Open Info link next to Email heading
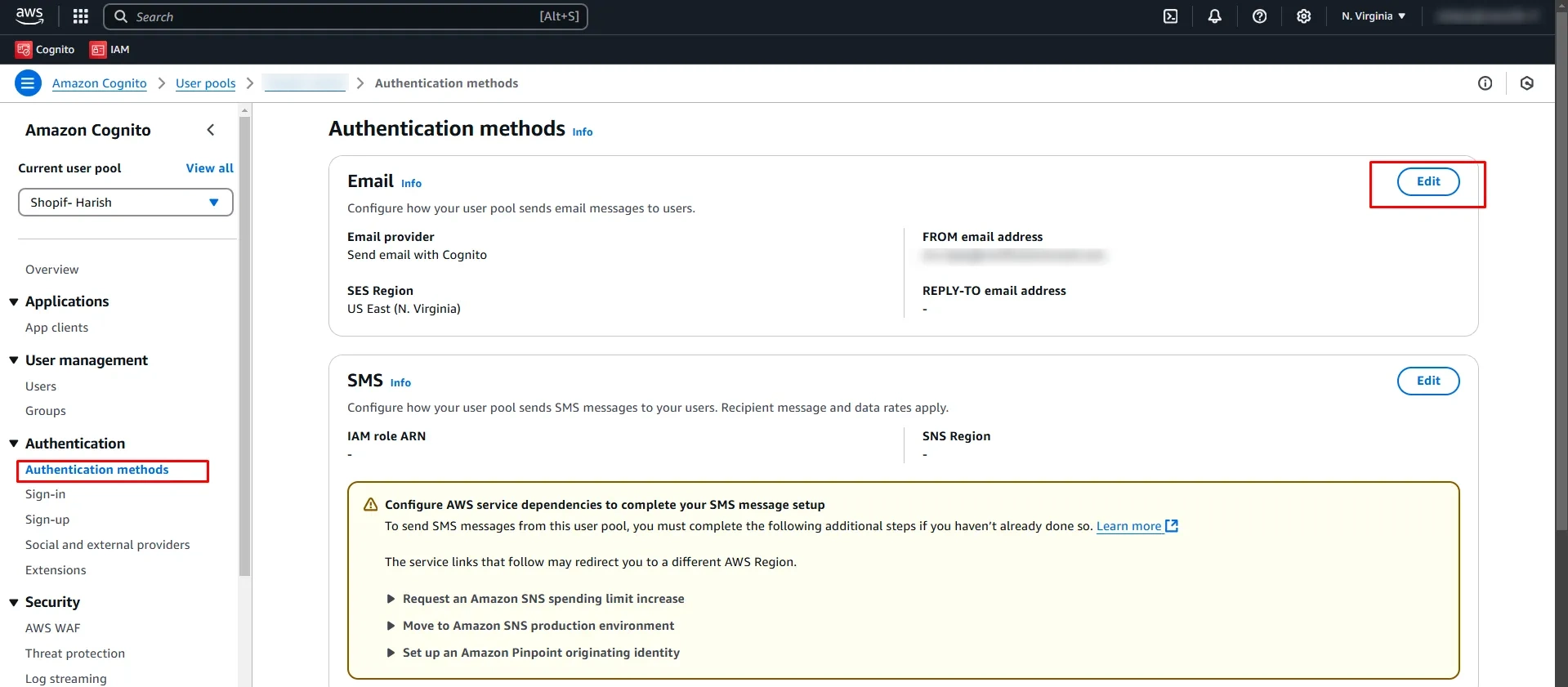1568x687 pixels. [411, 183]
